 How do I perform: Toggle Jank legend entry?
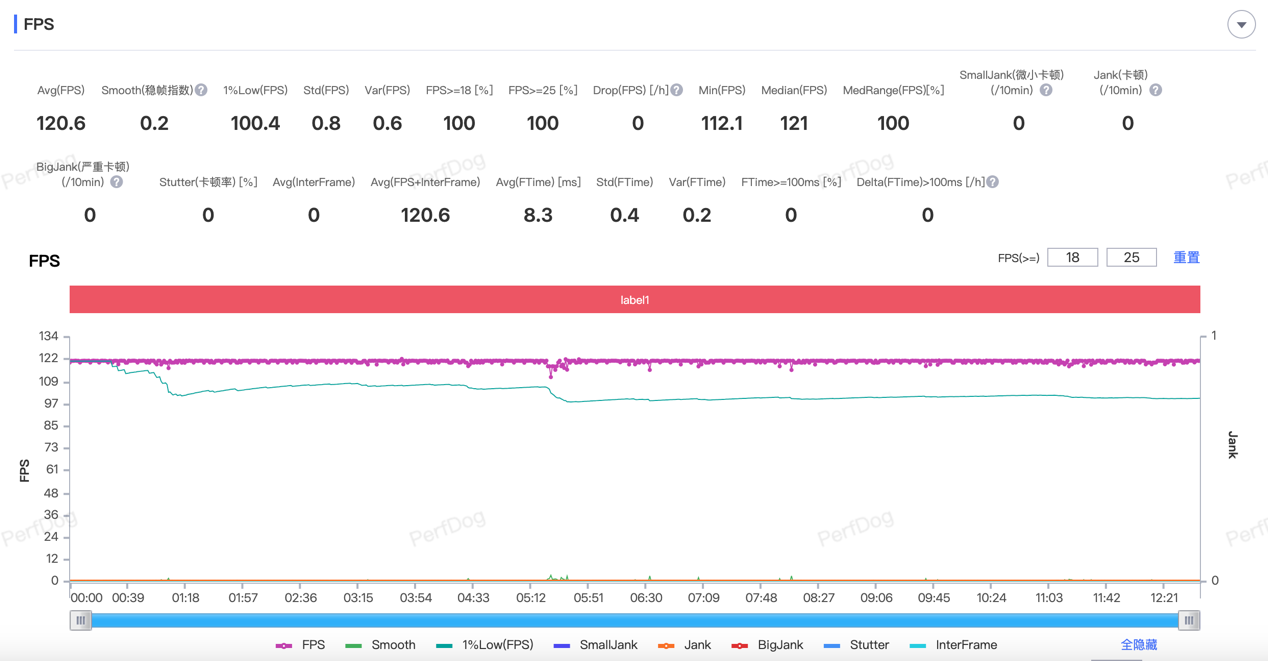click(x=685, y=645)
